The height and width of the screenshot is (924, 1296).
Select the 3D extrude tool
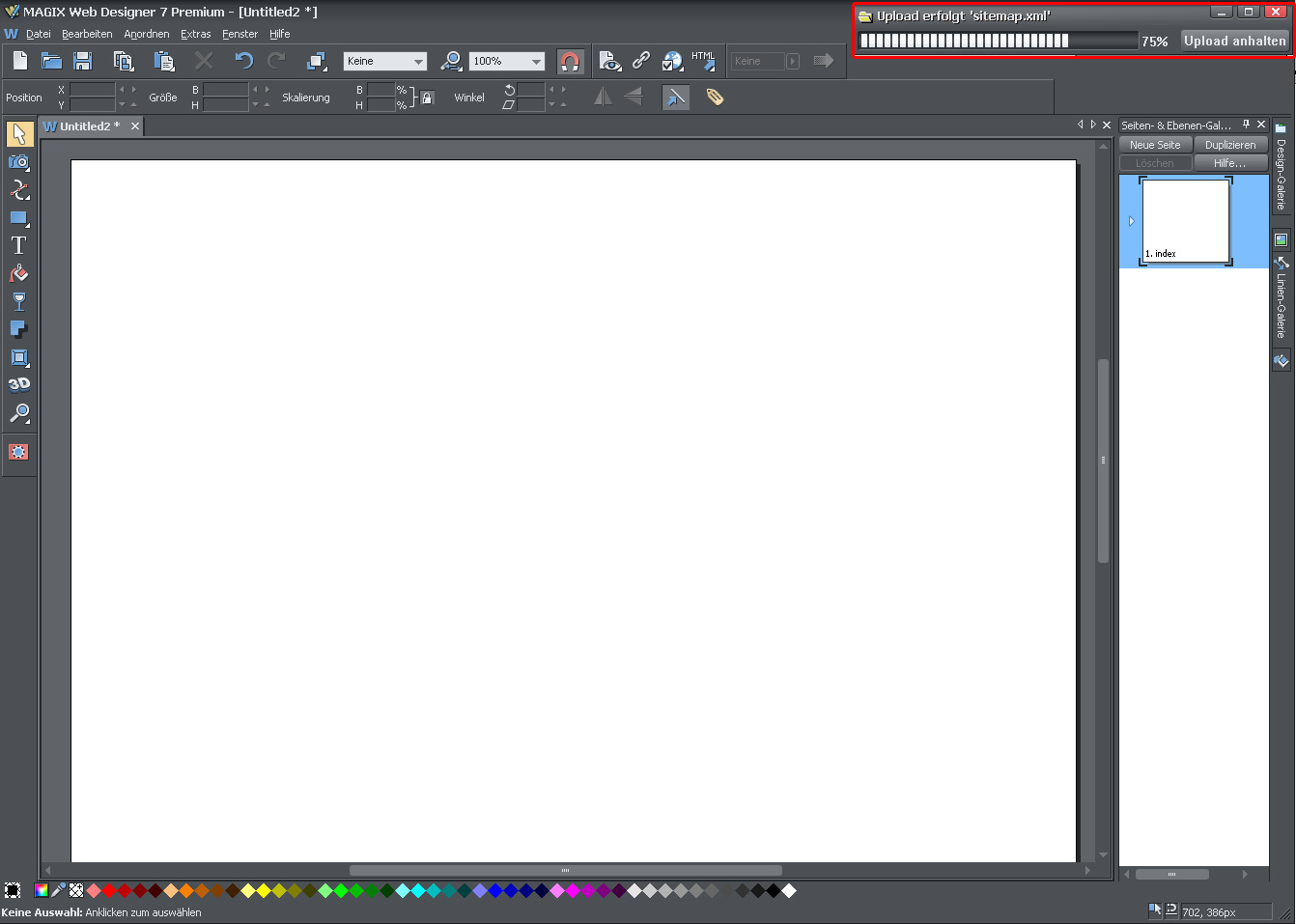click(19, 384)
